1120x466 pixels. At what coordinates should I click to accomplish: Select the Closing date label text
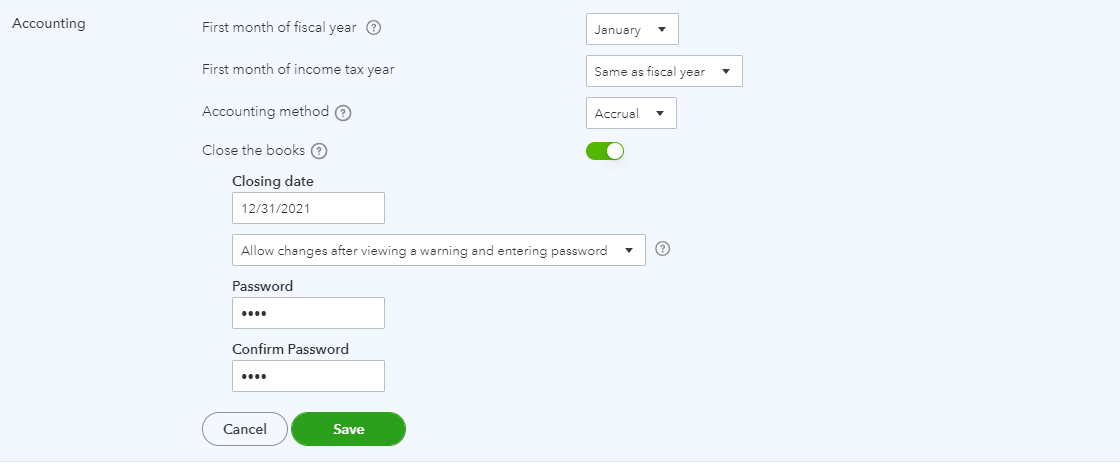click(x=273, y=182)
